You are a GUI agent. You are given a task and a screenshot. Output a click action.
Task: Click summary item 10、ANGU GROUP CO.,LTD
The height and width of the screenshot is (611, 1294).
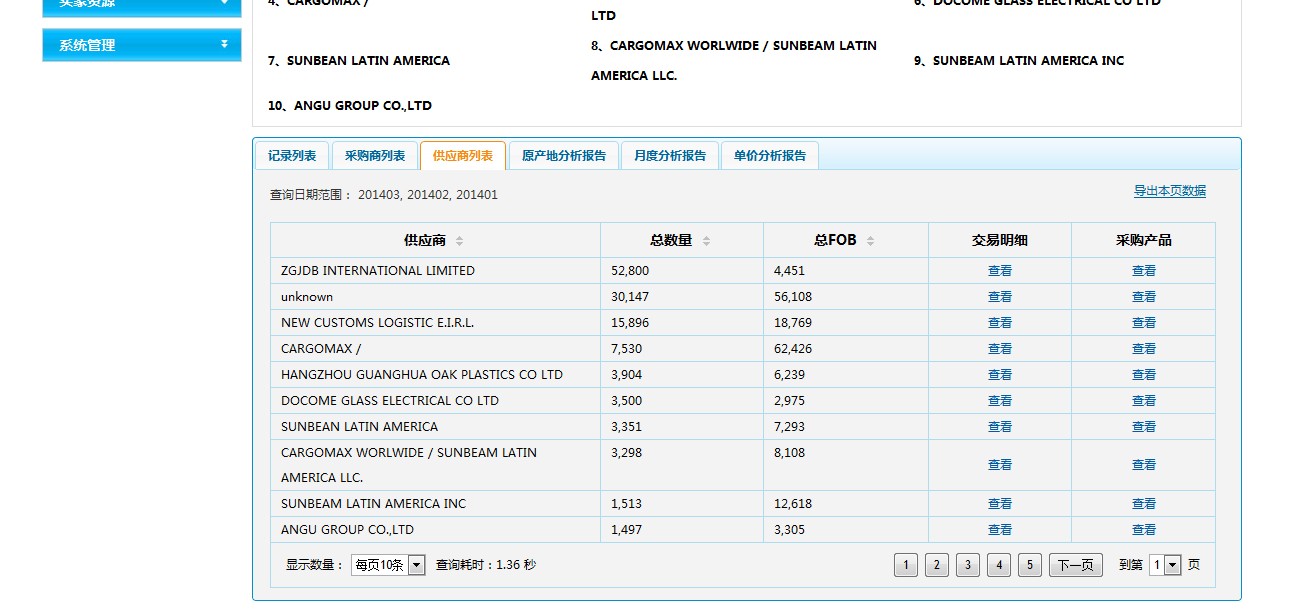point(350,106)
